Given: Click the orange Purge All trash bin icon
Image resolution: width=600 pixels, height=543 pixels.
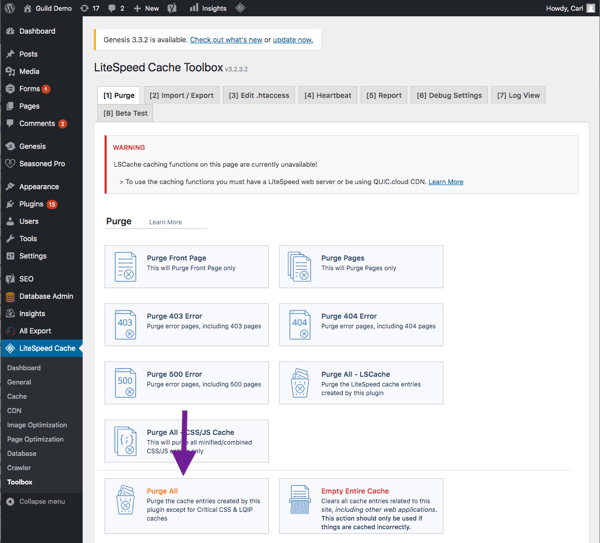Looking at the screenshot, I should point(126,500).
